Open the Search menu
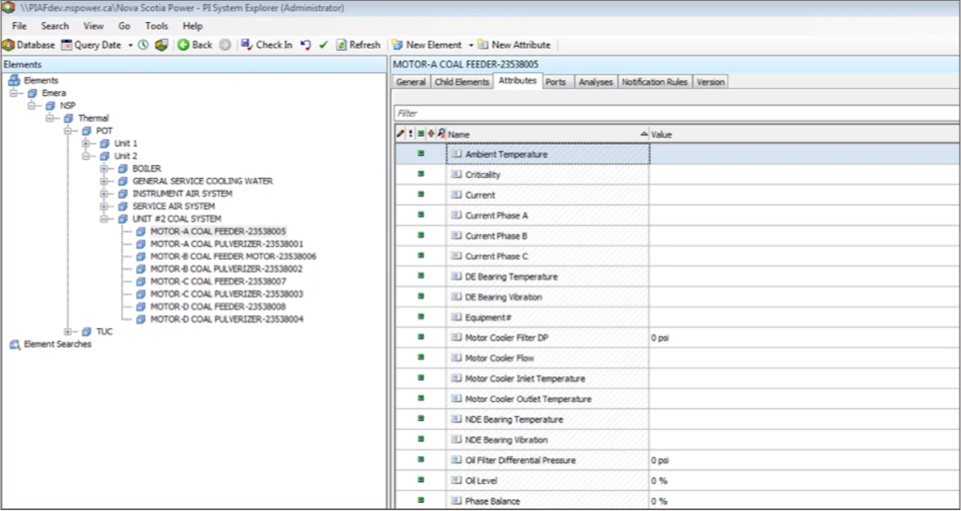Viewport: 961px width, 511px height. pos(55,26)
